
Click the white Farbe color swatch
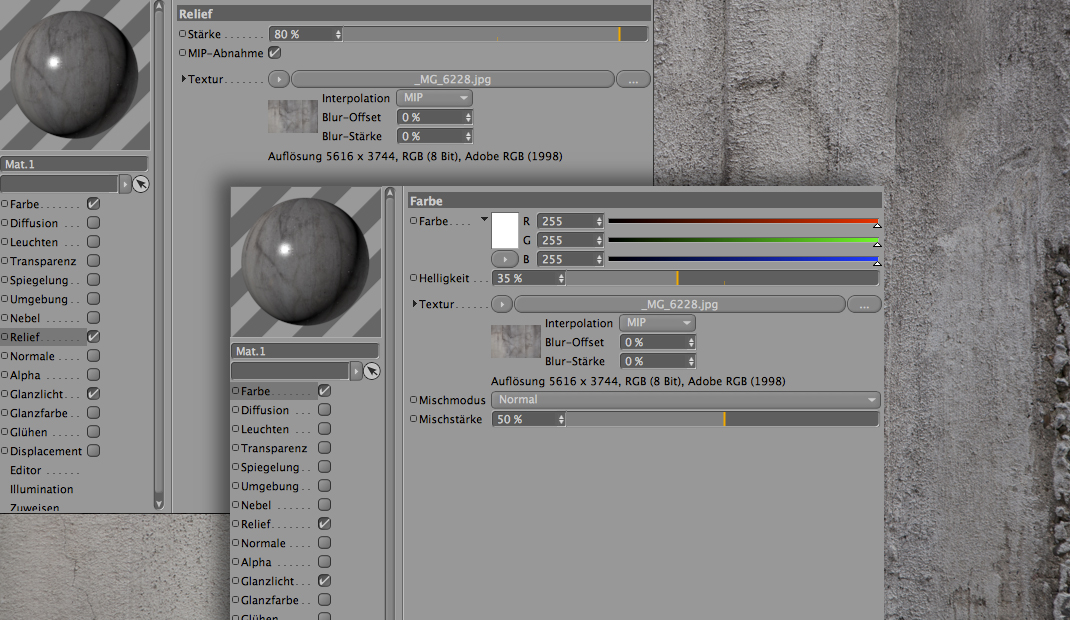pos(505,230)
